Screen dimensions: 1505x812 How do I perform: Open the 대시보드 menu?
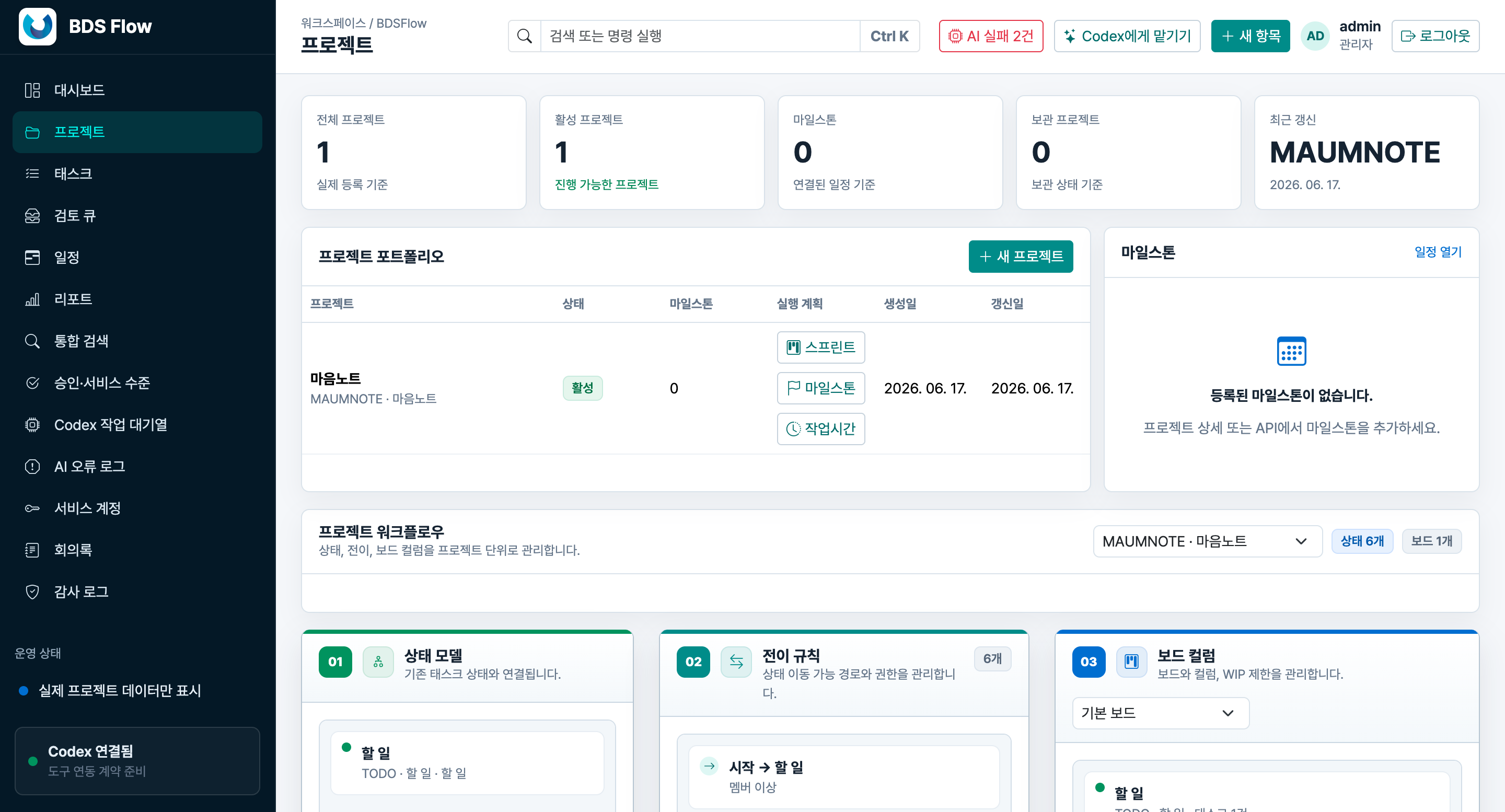point(137,90)
